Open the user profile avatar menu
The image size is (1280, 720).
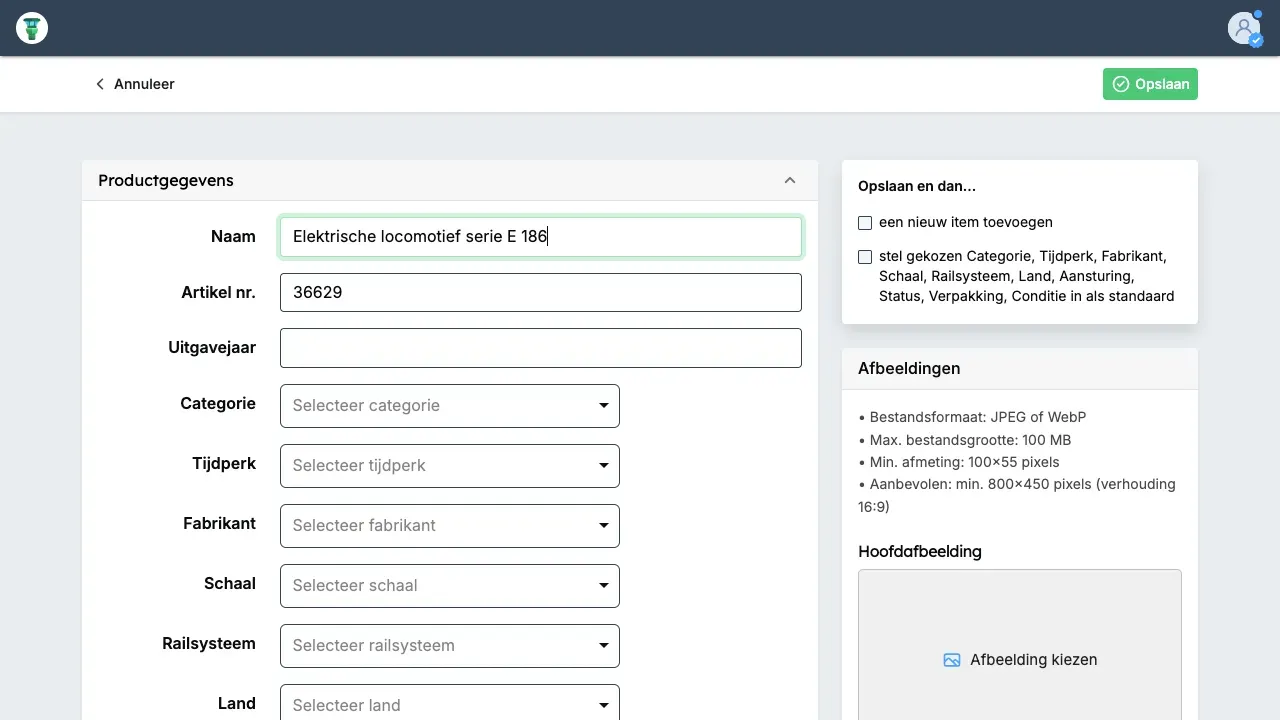pos(1244,28)
